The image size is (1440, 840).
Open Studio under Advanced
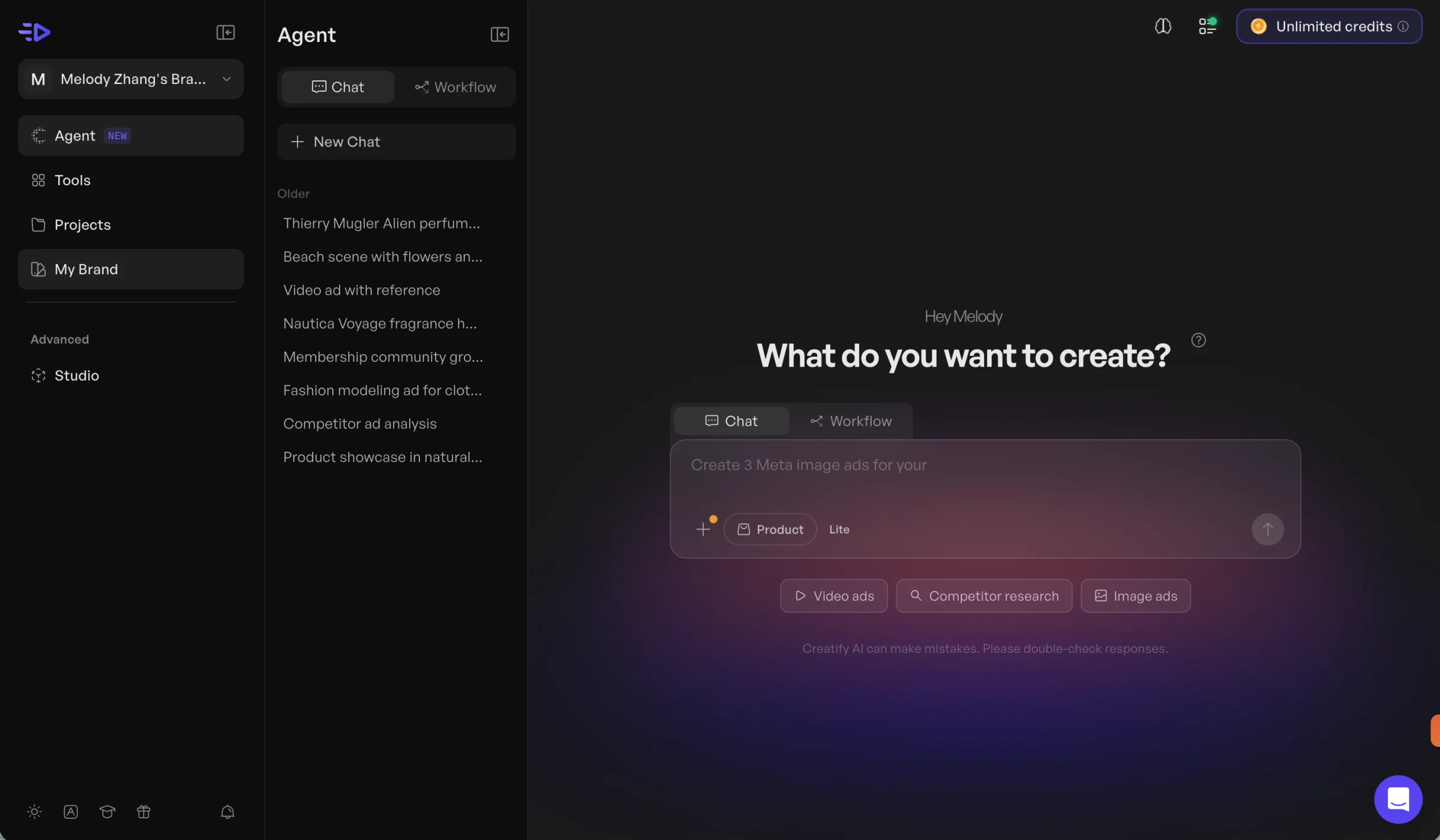coord(131,376)
